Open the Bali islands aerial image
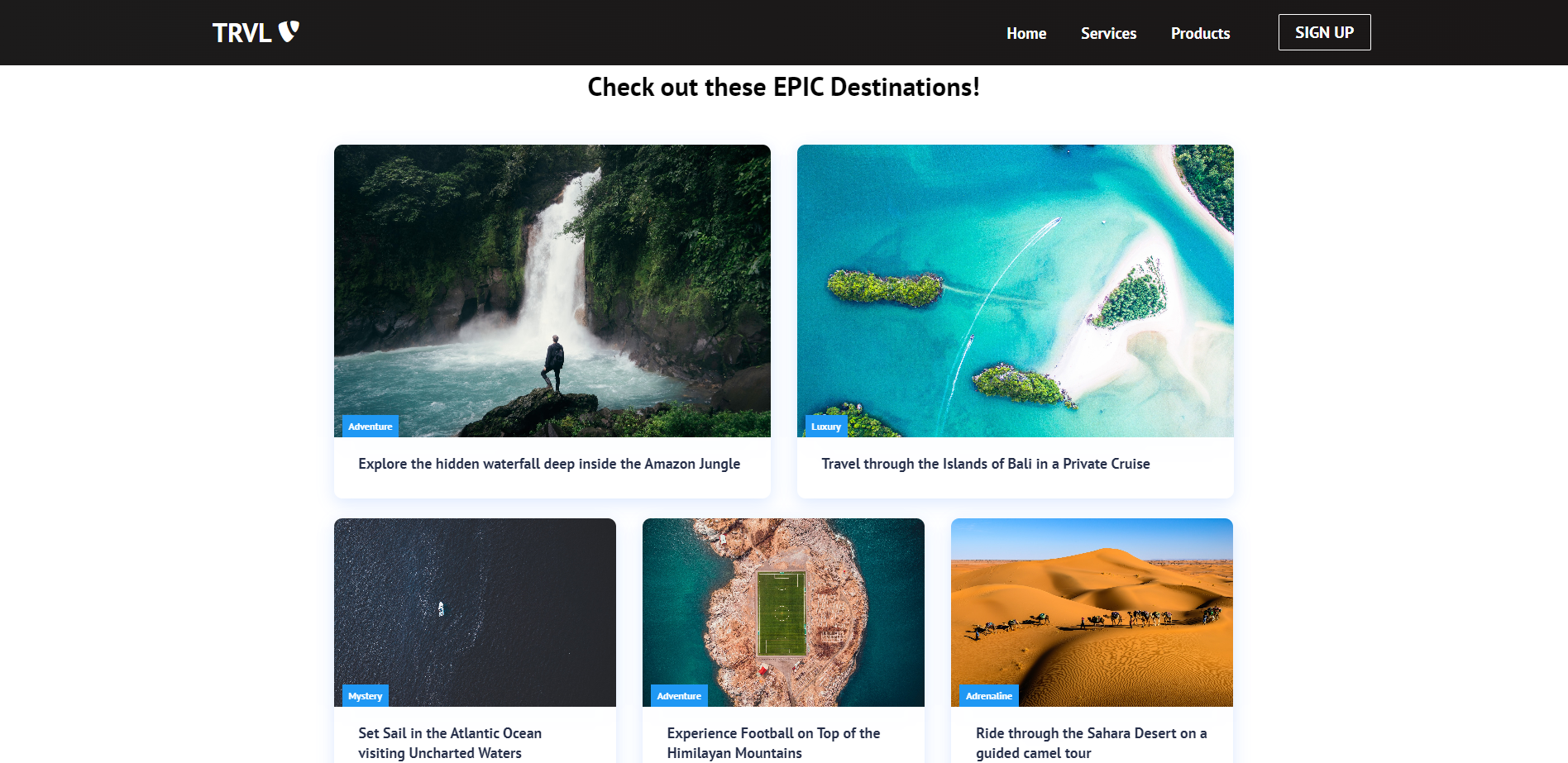1568x763 pixels. click(1016, 291)
